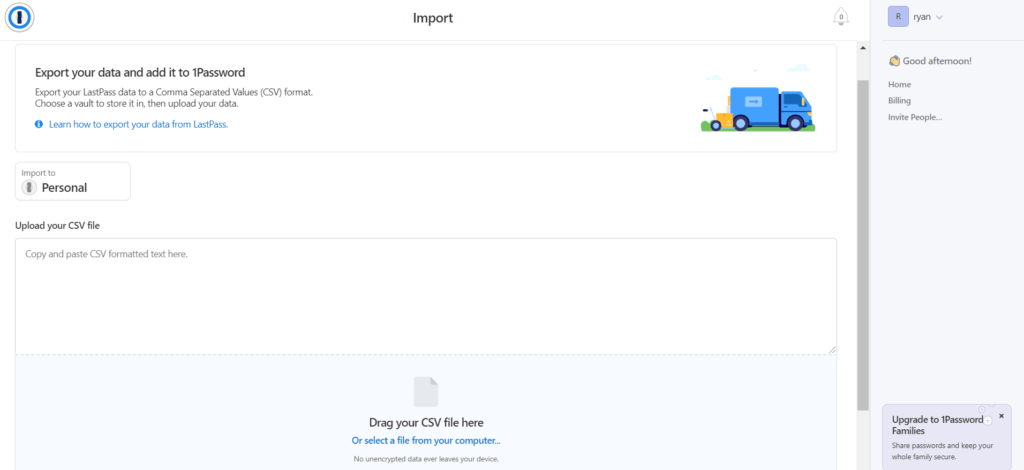Open Learn how to export from LastPass link
1024x470 pixels.
(x=138, y=124)
